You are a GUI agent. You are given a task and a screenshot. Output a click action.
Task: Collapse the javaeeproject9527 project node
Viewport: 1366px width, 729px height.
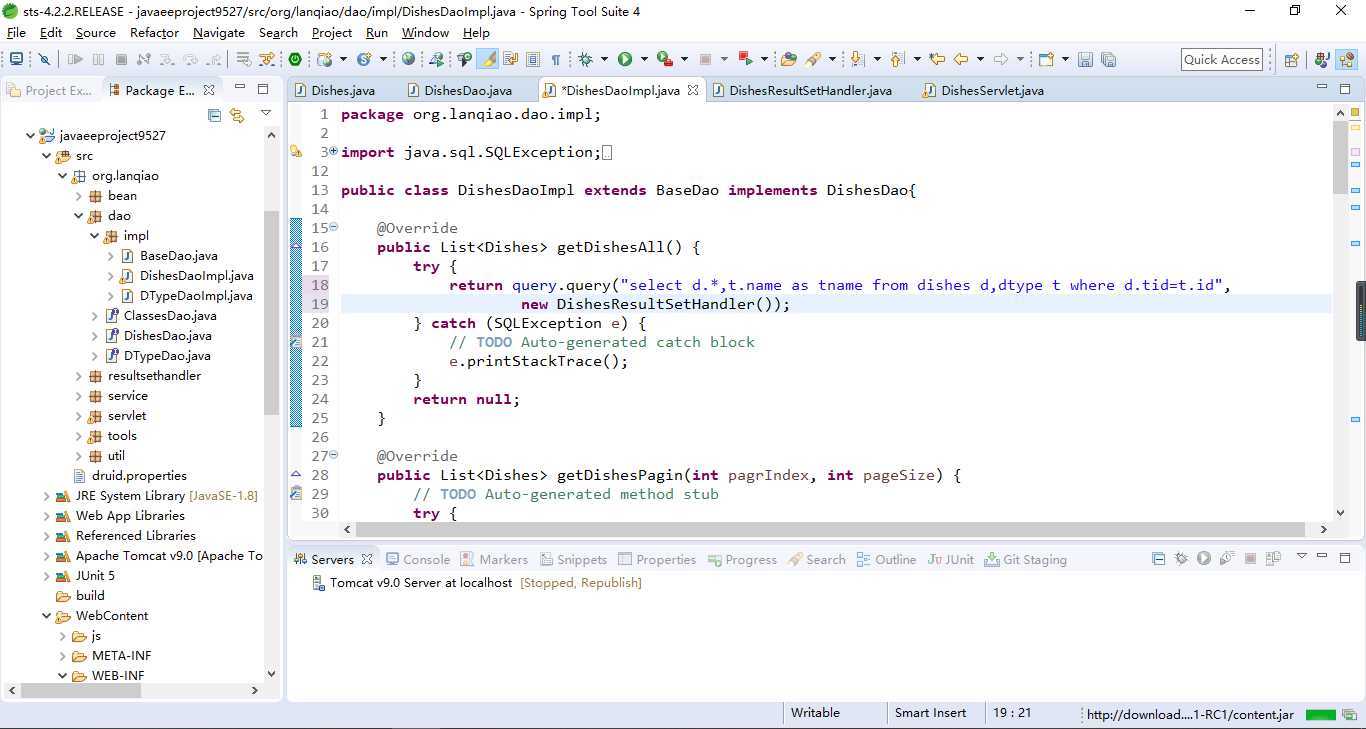coord(31,135)
